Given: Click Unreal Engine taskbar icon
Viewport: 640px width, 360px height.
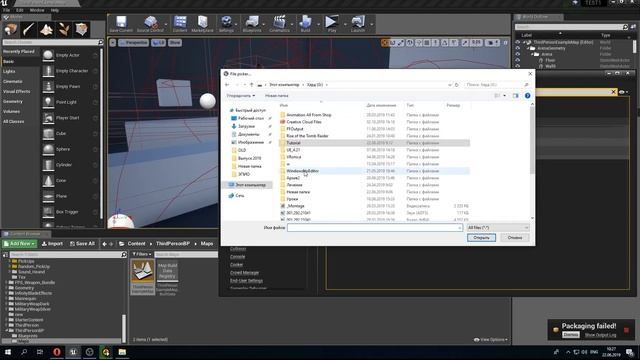Looking at the screenshot, I should tap(73, 352).
